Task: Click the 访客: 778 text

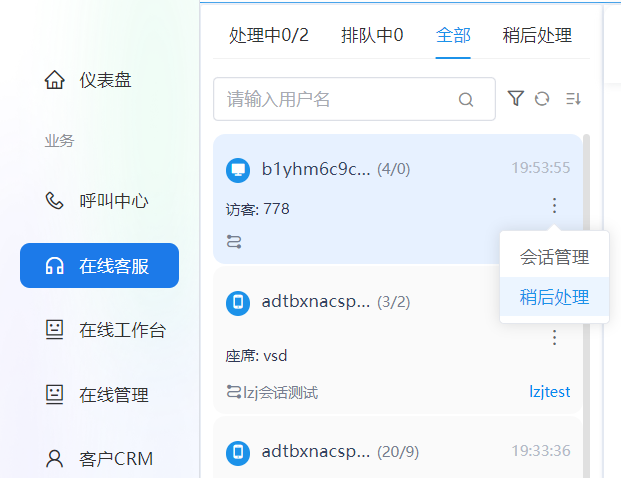Action: [257, 209]
